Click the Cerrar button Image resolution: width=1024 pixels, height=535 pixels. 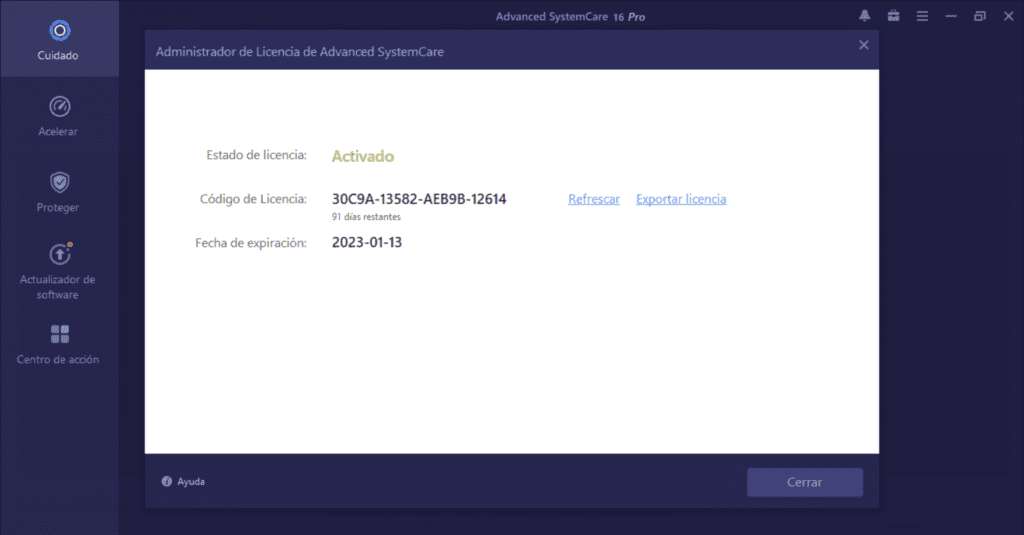[805, 482]
